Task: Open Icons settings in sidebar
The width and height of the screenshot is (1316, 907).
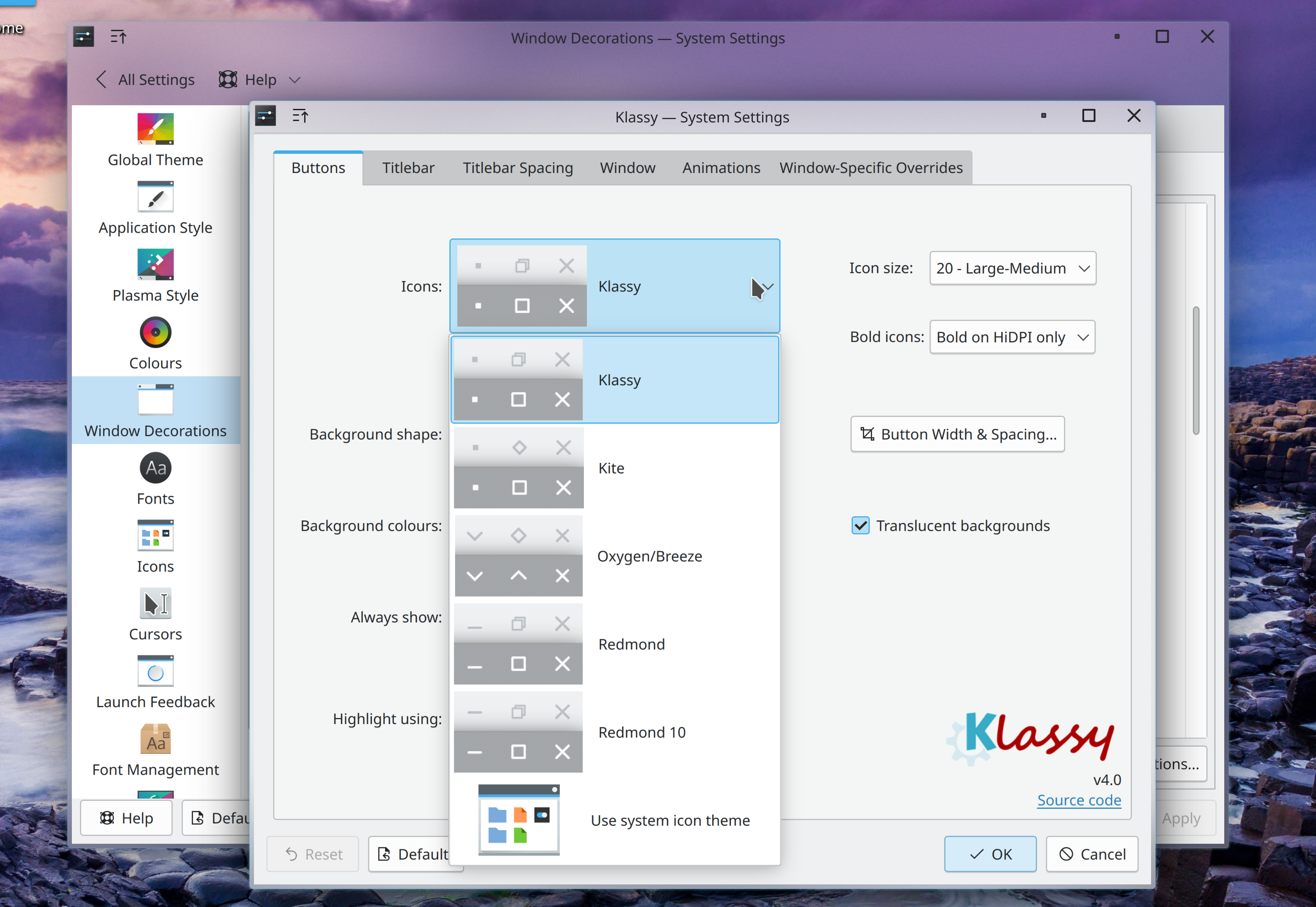Action: coord(155,535)
